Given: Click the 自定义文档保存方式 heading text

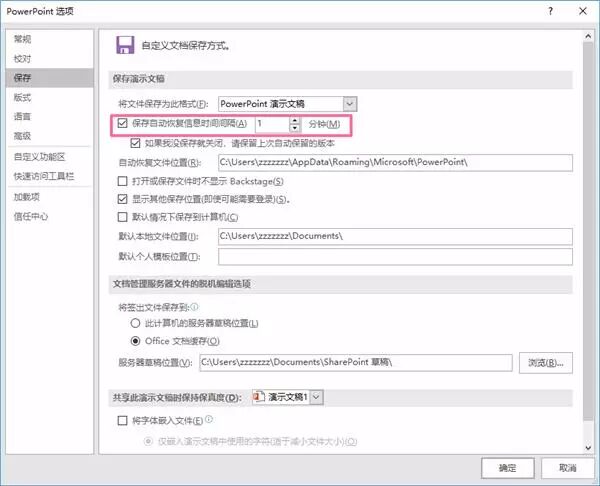Looking at the screenshot, I should (186, 46).
